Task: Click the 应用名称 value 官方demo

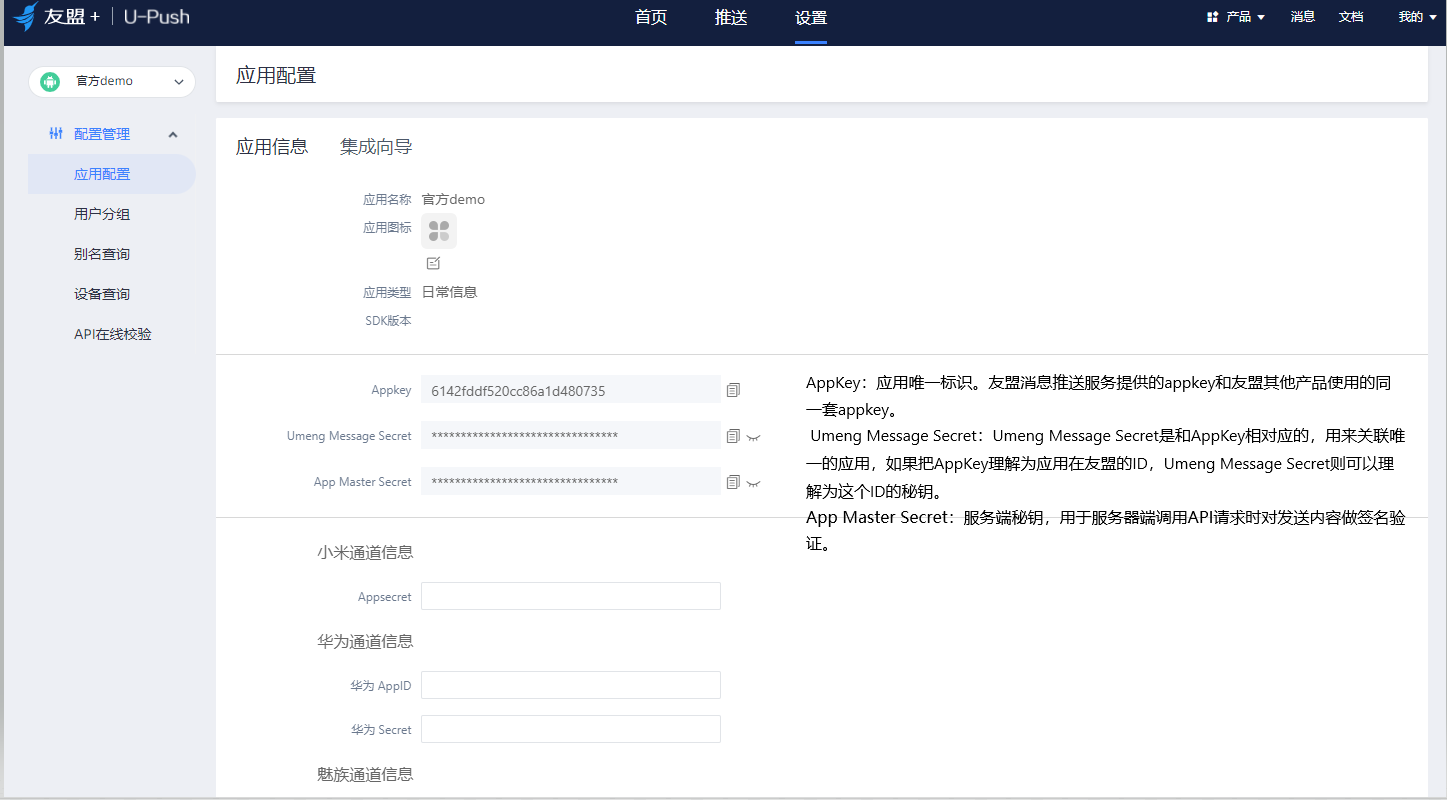Action: (x=453, y=200)
